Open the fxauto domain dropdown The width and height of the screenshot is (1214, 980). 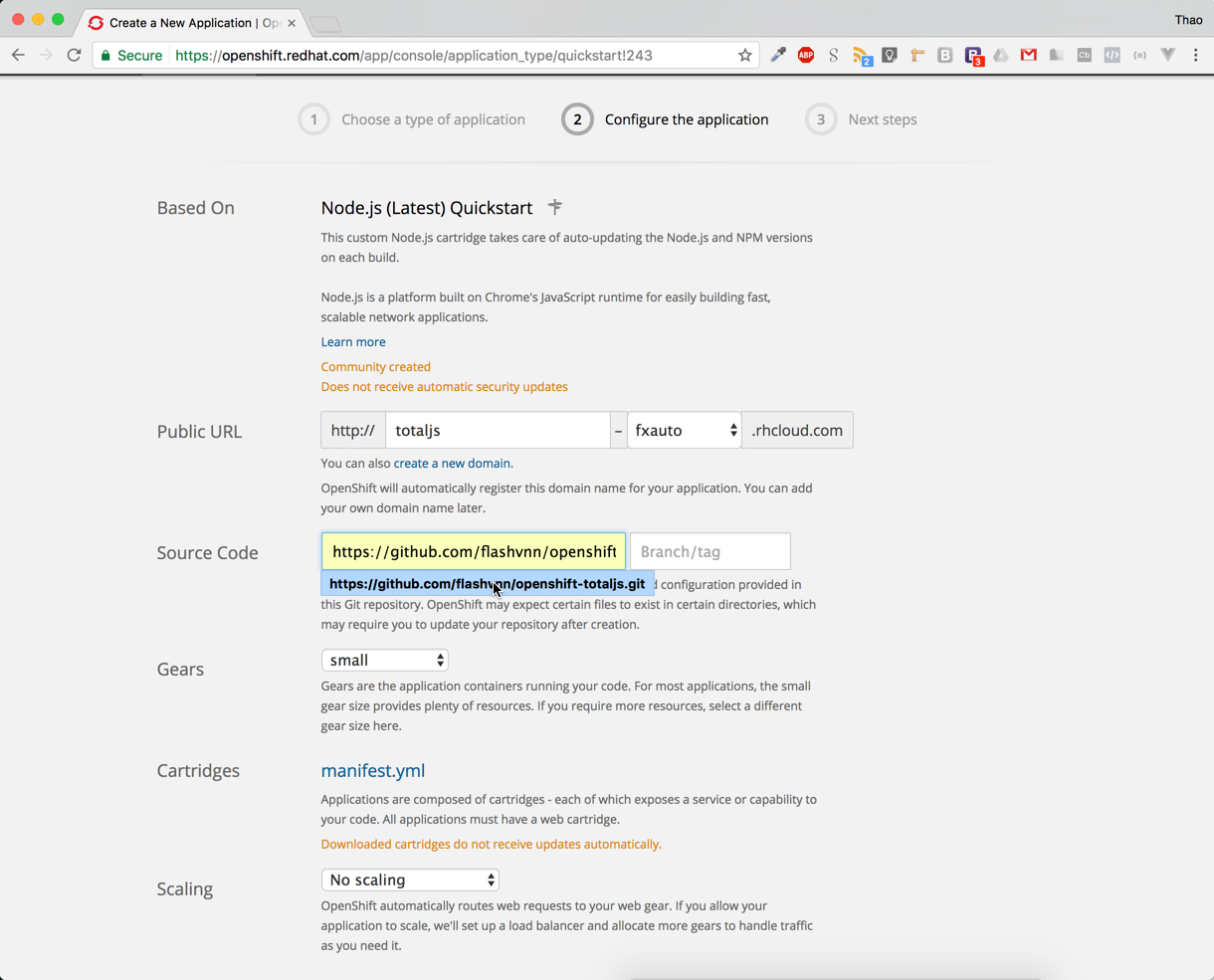685,430
